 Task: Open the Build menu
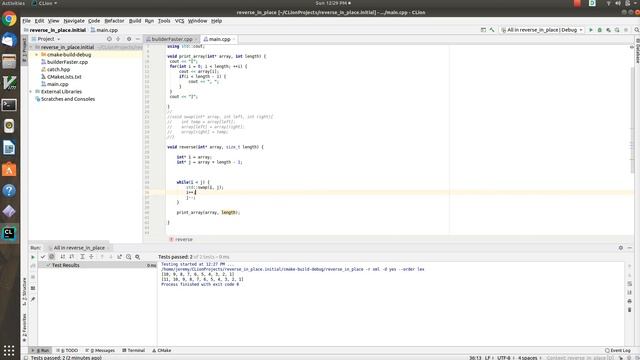(135, 21)
